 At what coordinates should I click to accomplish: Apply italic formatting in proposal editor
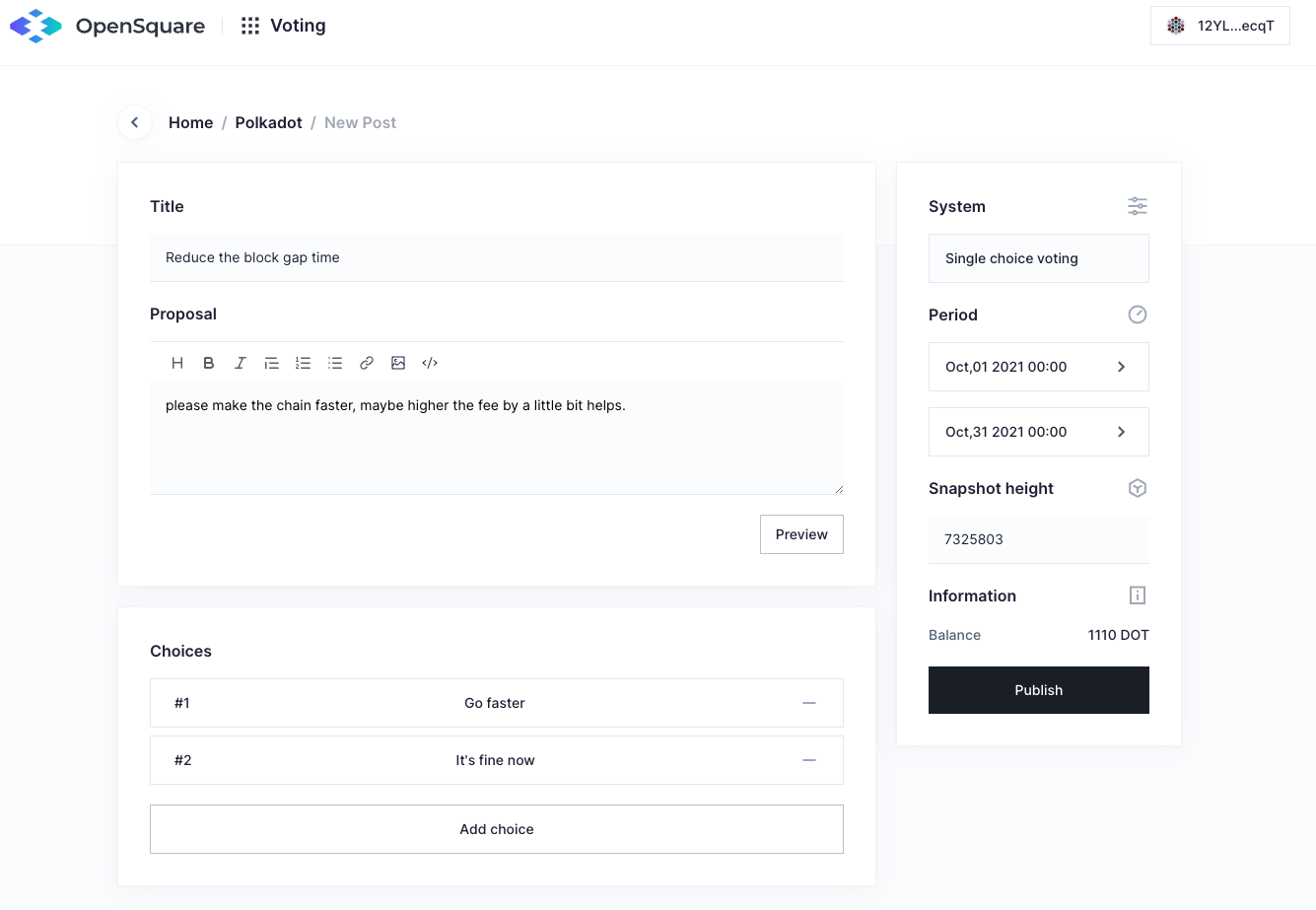coord(240,363)
